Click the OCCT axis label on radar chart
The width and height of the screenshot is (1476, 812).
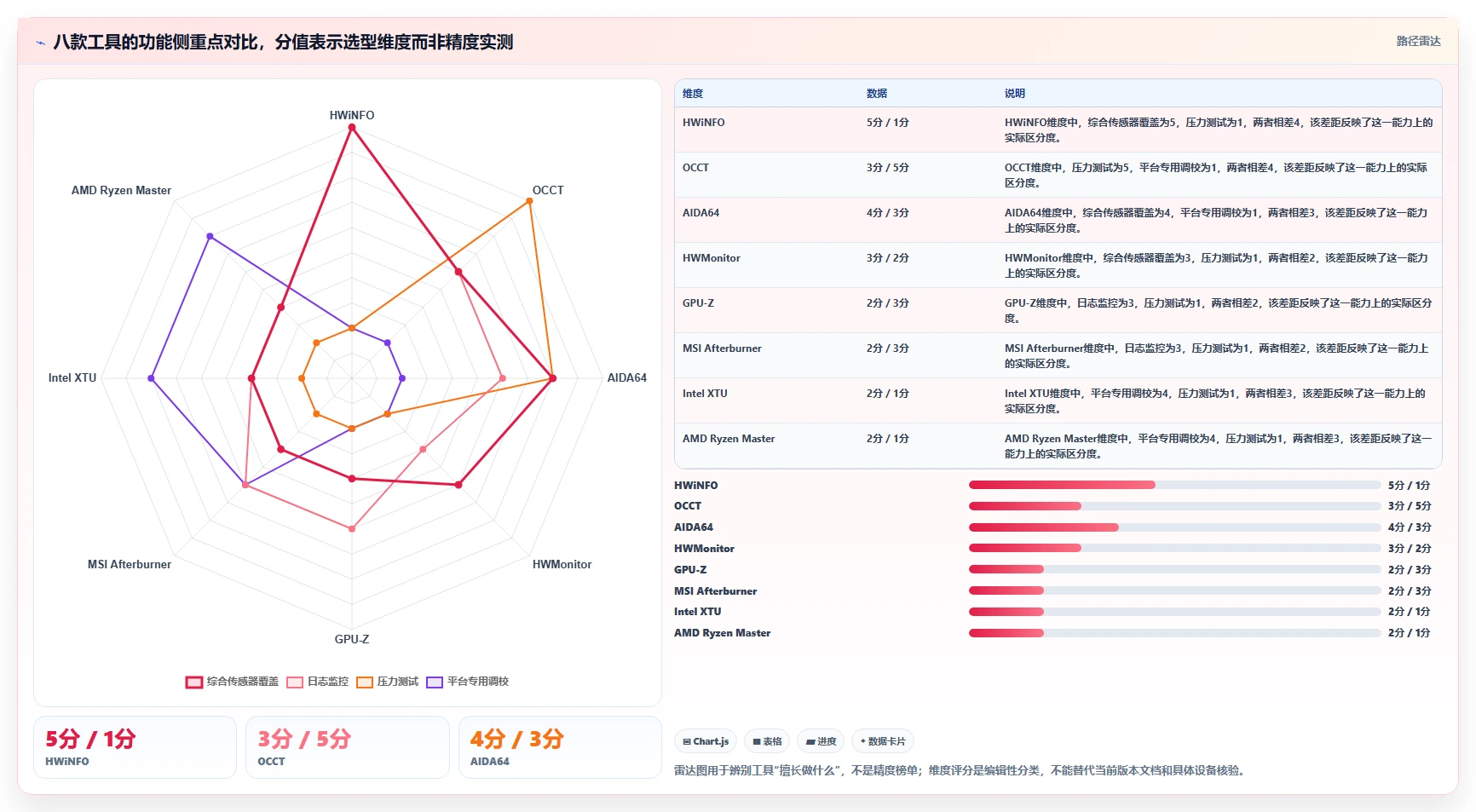point(548,190)
